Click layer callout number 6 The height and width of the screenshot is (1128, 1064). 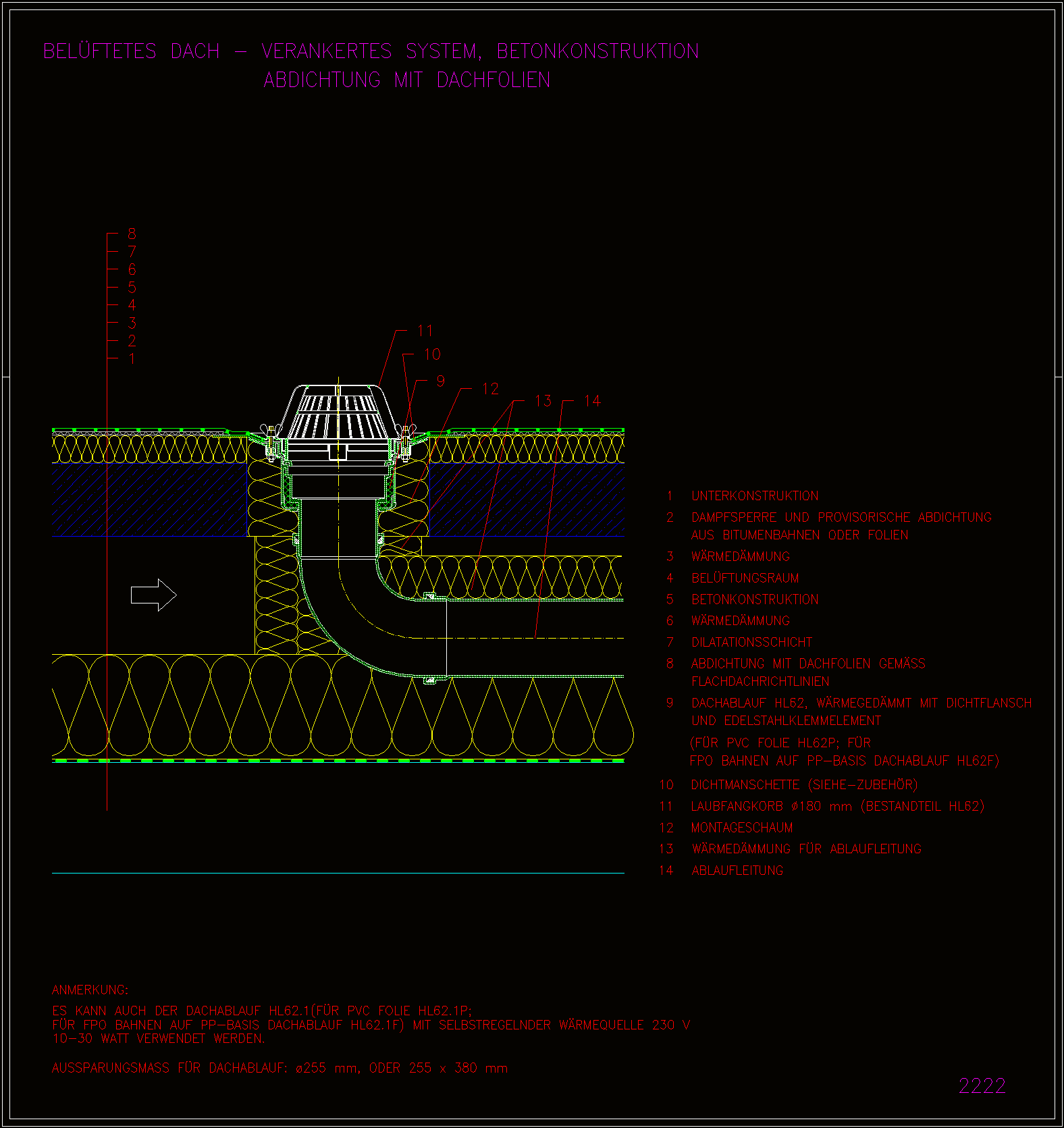[x=132, y=269]
